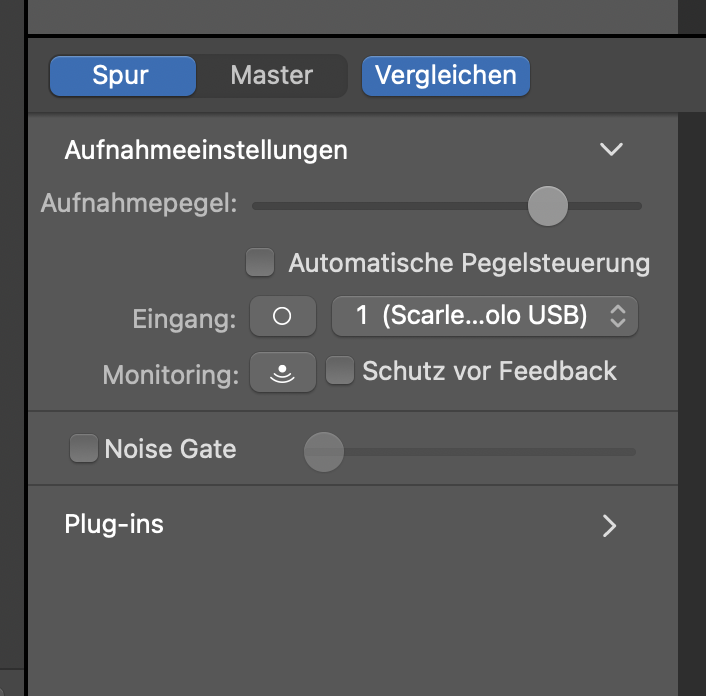Screen dimensions: 706x696
Task: Click the Aufnahmepegel slider knob
Action: pos(548,206)
